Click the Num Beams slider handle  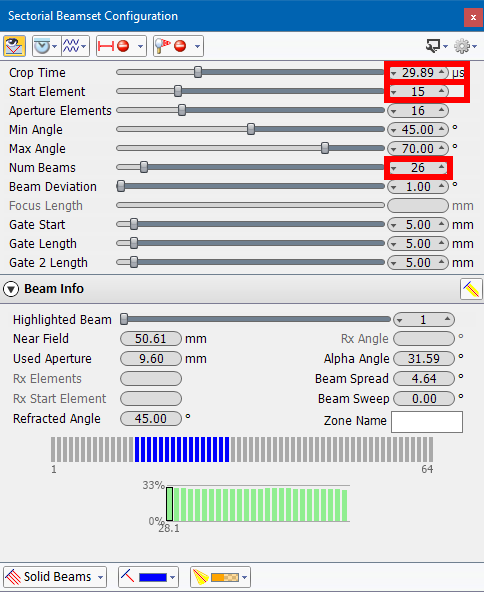click(144, 167)
